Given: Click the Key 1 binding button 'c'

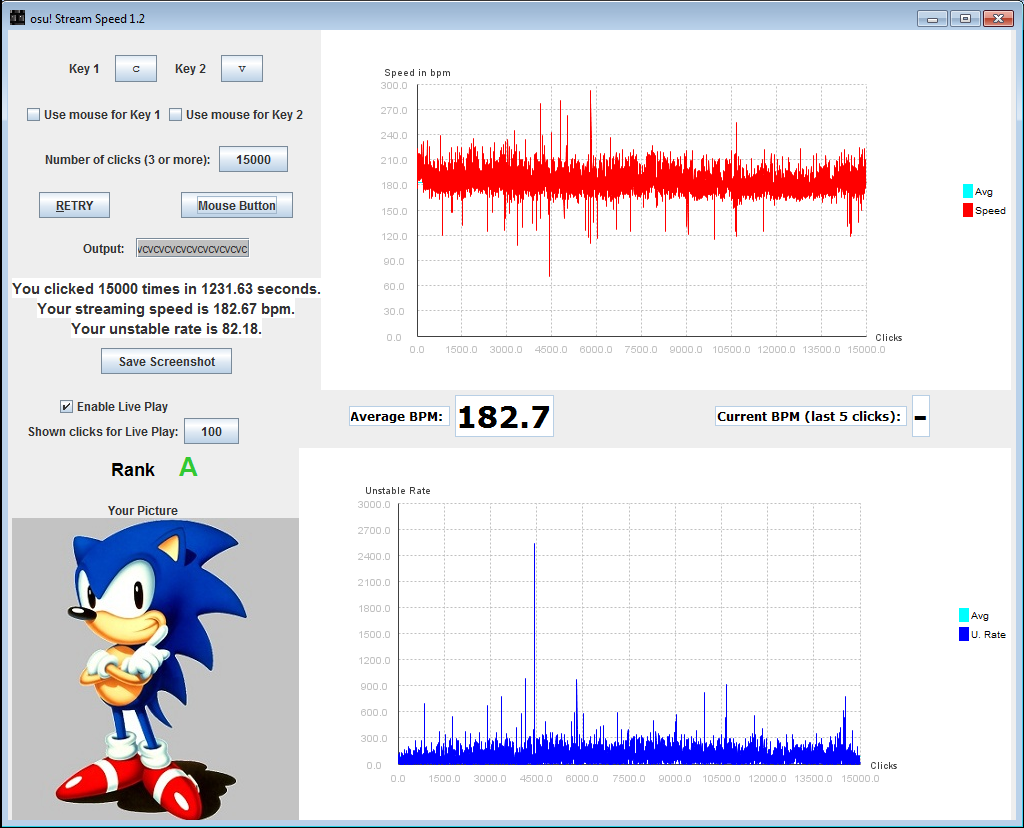Looking at the screenshot, I should point(136,69).
